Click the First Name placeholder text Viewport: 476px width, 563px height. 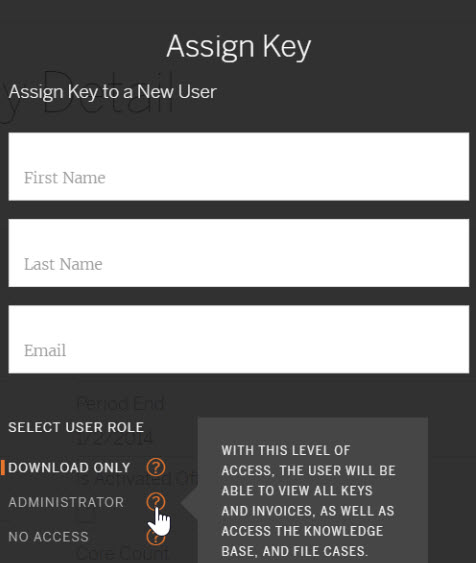(x=65, y=178)
